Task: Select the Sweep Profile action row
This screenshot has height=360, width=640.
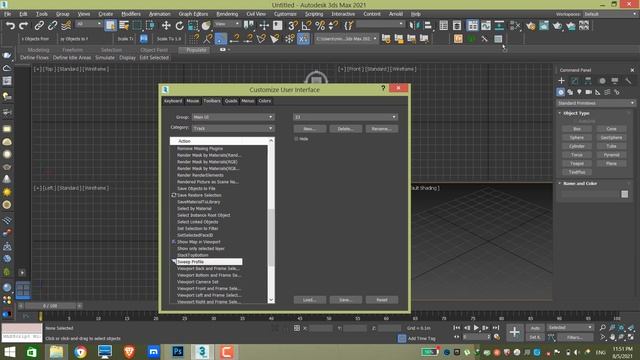Action: click(x=209, y=262)
